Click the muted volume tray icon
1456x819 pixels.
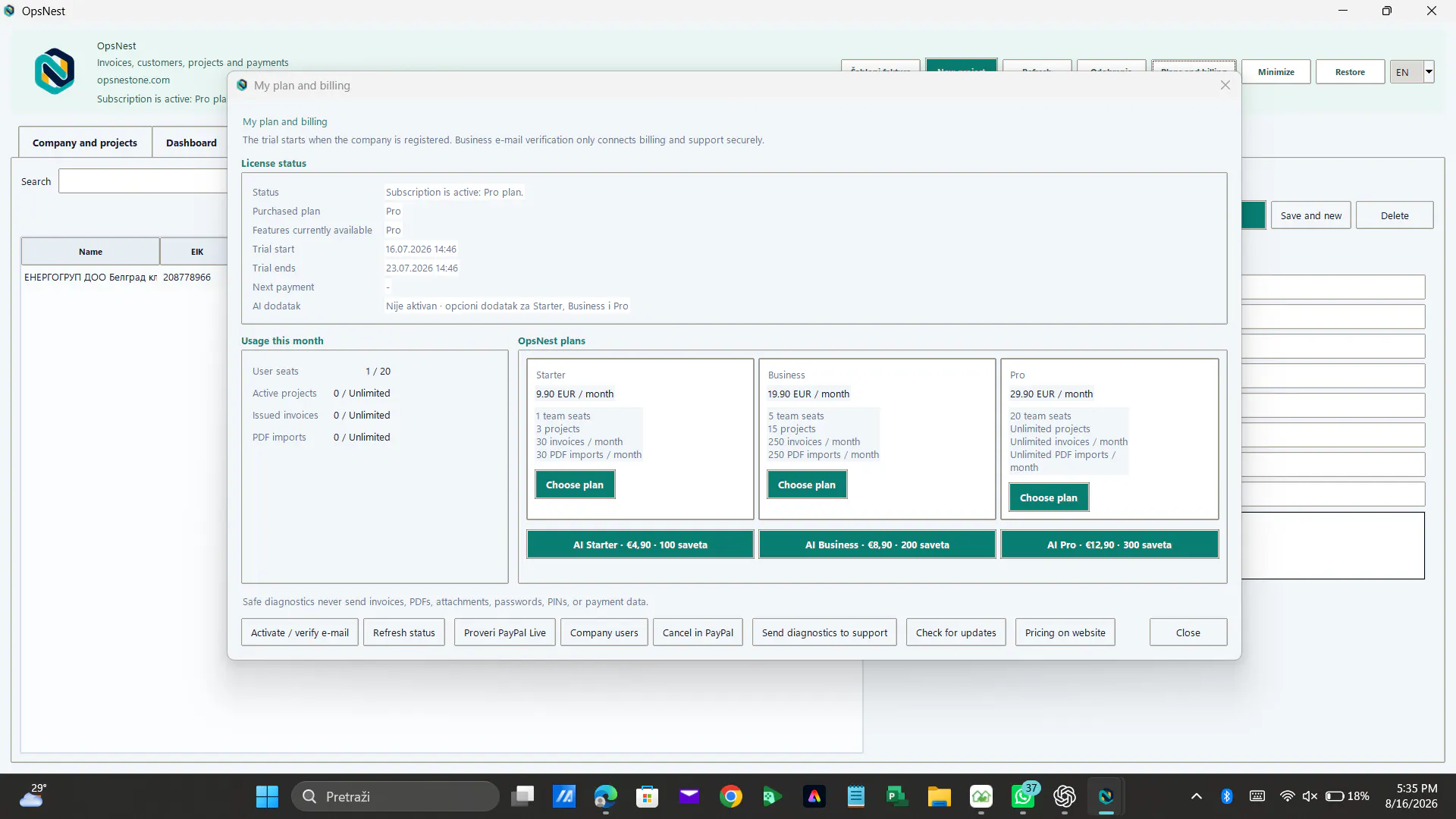pyautogui.click(x=1310, y=796)
